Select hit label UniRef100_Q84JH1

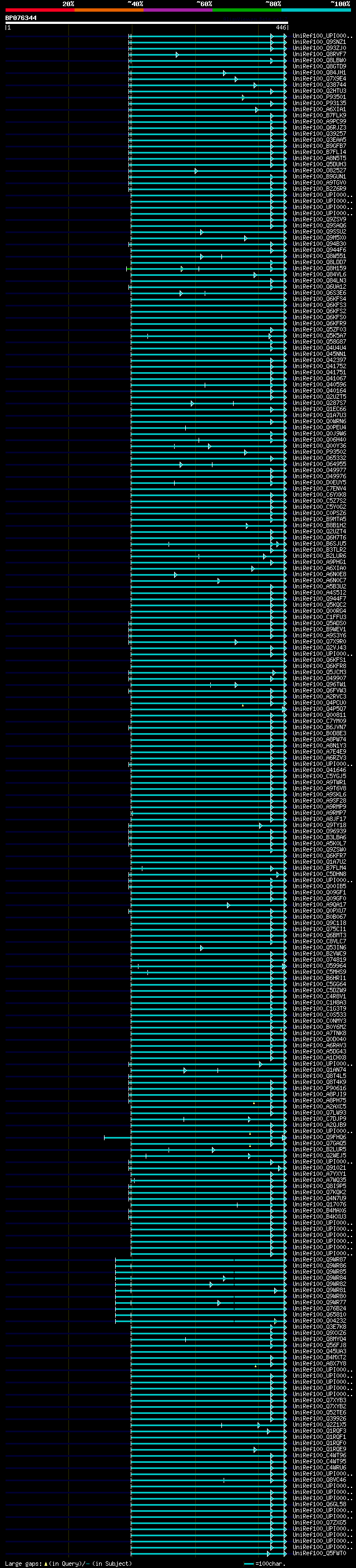(x=319, y=72)
